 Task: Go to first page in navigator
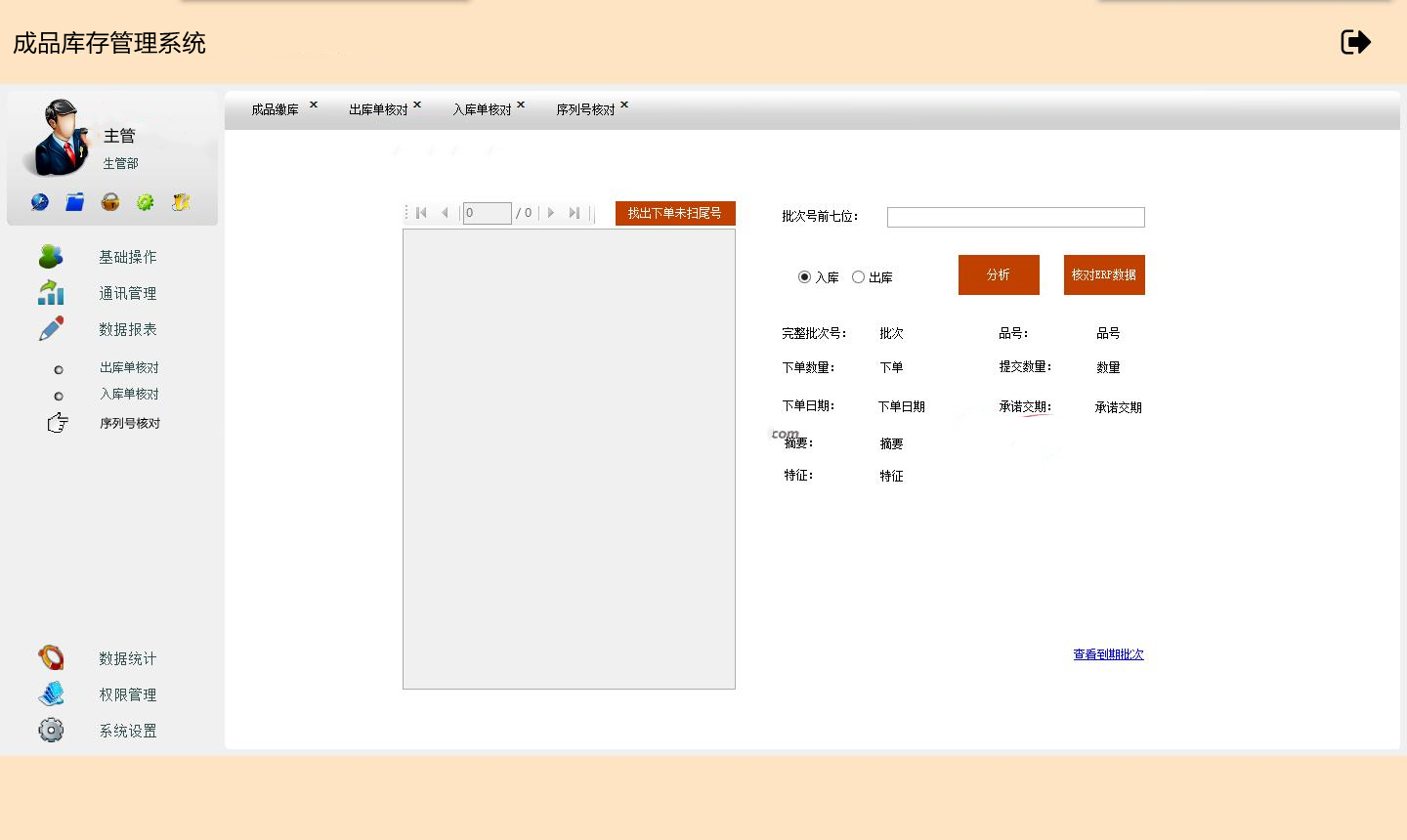[x=422, y=213]
